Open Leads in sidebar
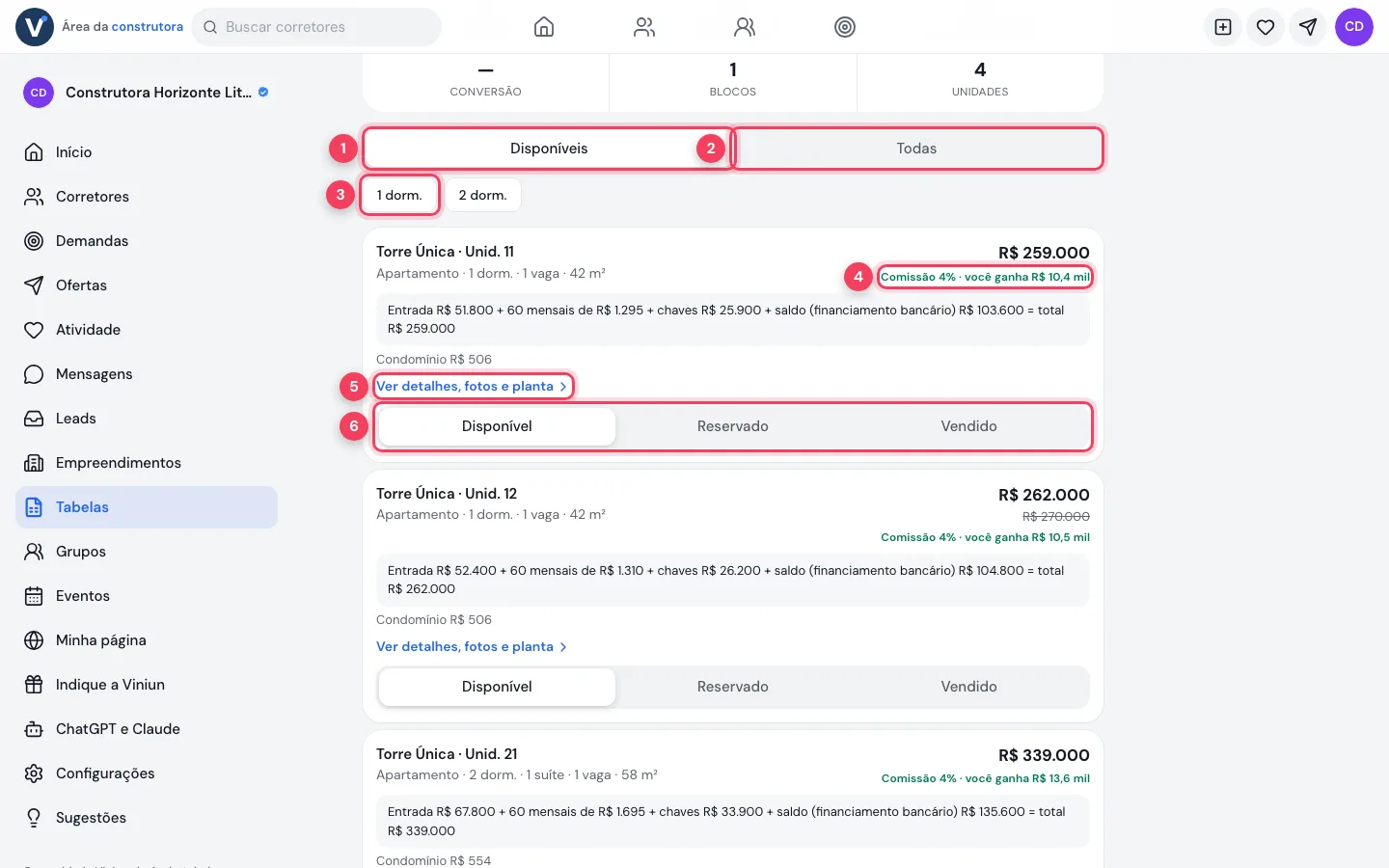 pyautogui.click(x=147, y=419)
